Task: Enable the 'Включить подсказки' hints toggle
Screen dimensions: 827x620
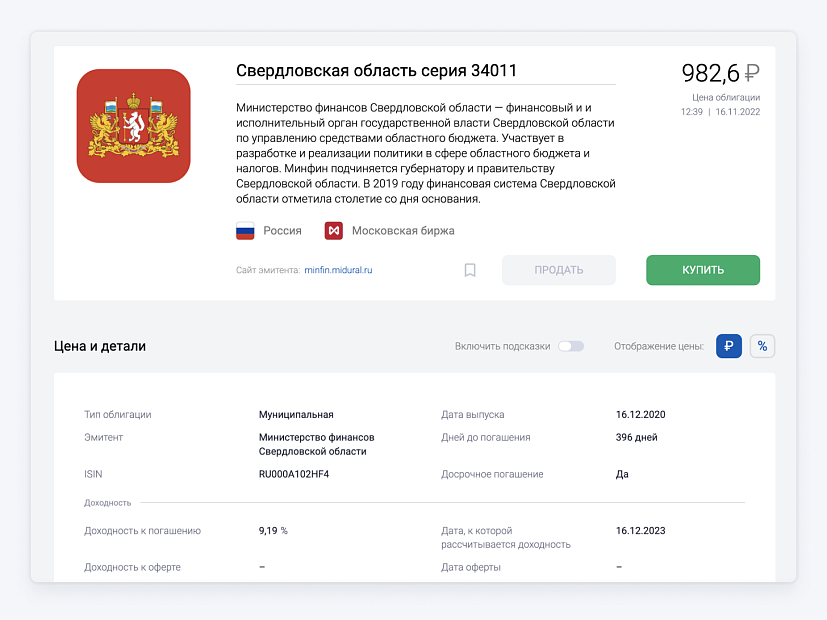Action: click(x=571, y=346)
